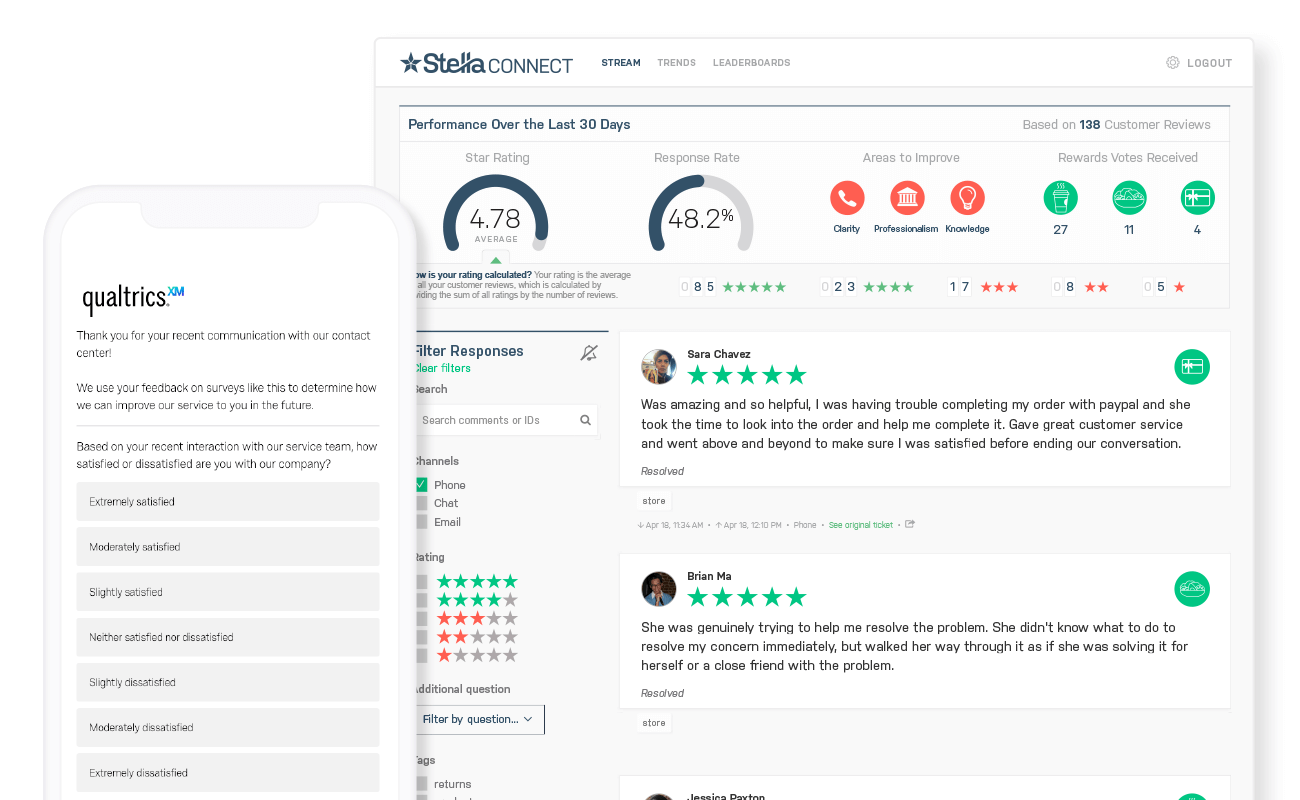The width and height of the screenshot is (1300, 800).
Task: Click Sara Chavez's avatar photo
Action: (659, 367)
